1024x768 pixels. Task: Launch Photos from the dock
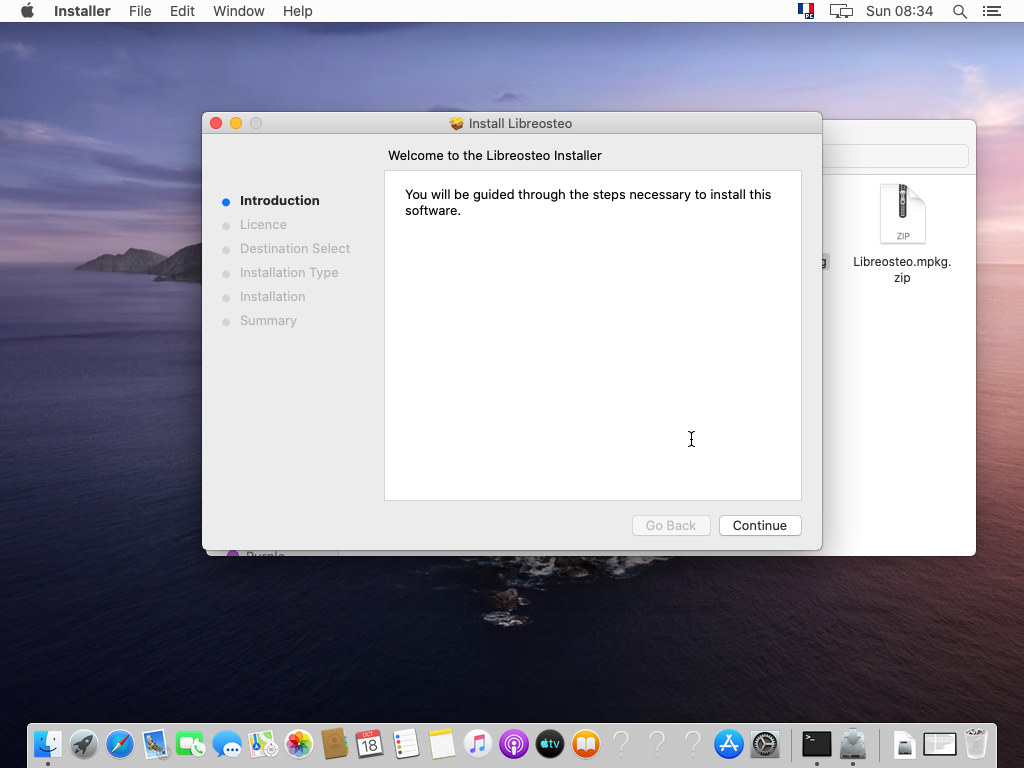[x=298, y=744]
